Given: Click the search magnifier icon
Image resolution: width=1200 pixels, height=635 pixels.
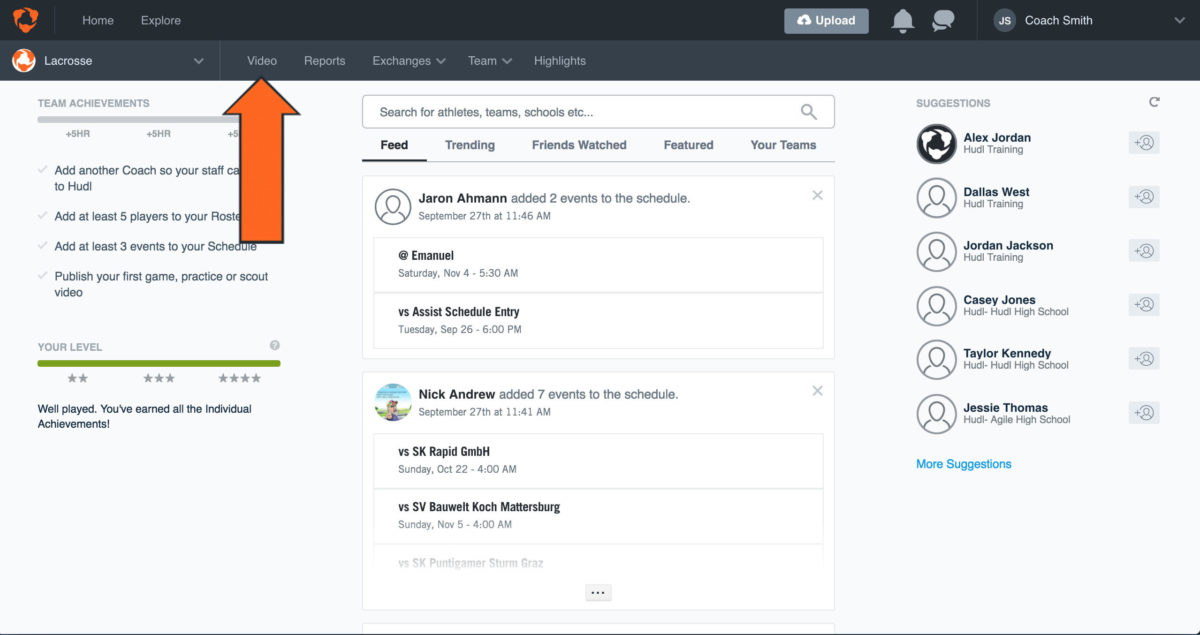Looking at the screenshot, I should pos(808,112).
